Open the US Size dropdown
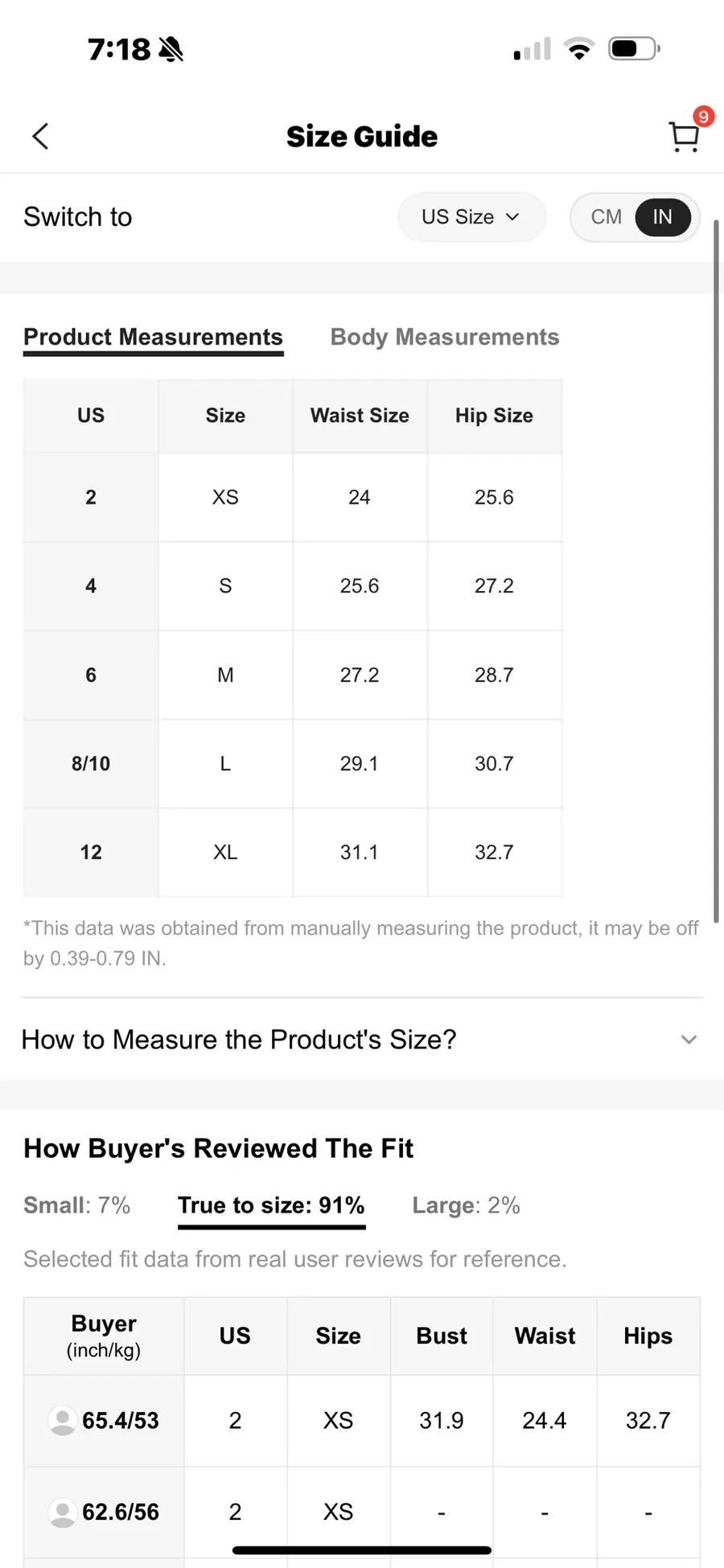The width and height of the screenshot is (724, 1568). coord(471,217)
